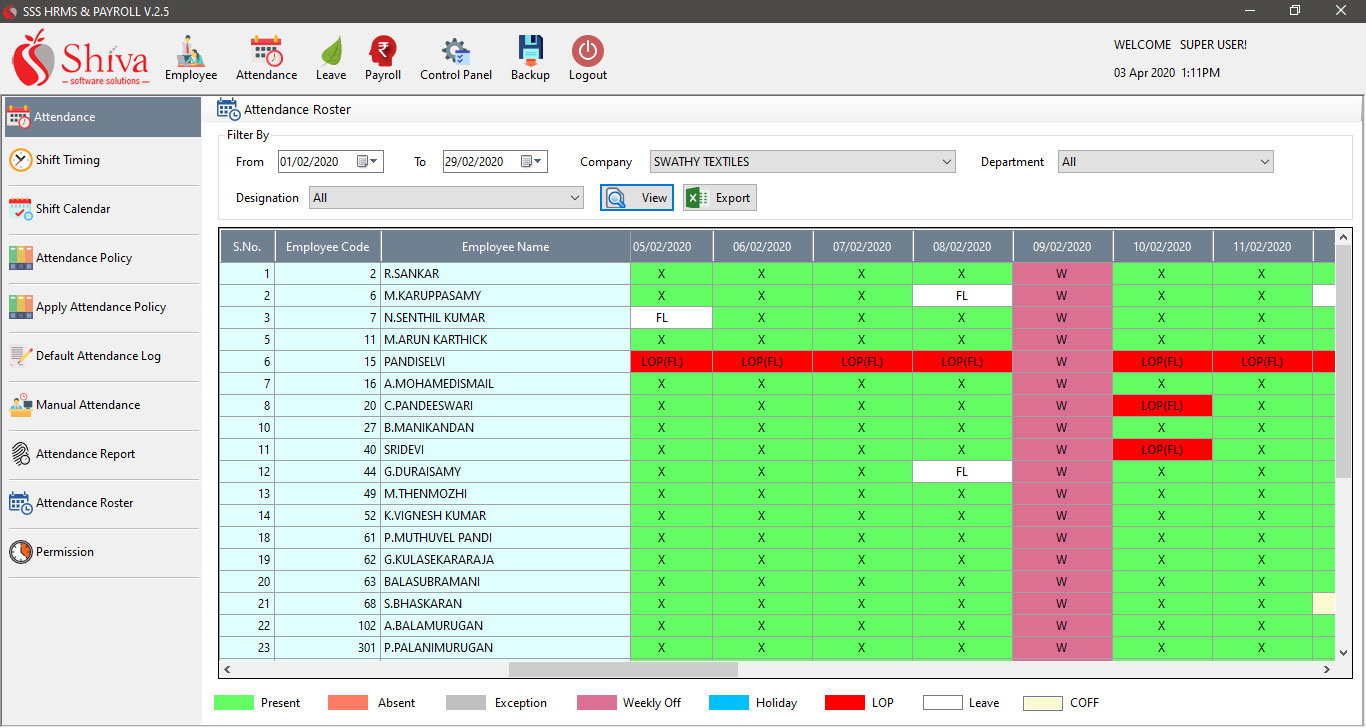The width and height of the screenshot is (1366, 728).
Task: Open Shift Timing in the sidebar
Action: click(x=67, y=160)
